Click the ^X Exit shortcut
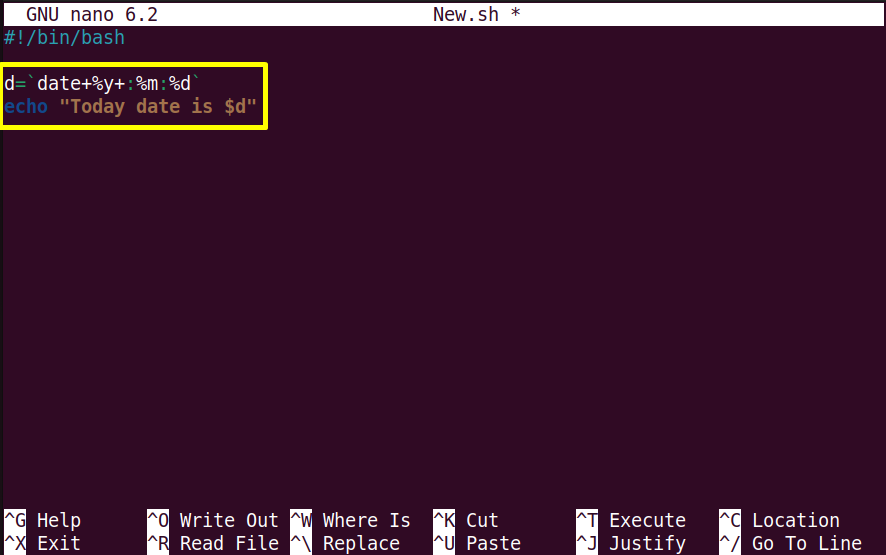Viewport: 886px width, 555px height. click(42, 543)
